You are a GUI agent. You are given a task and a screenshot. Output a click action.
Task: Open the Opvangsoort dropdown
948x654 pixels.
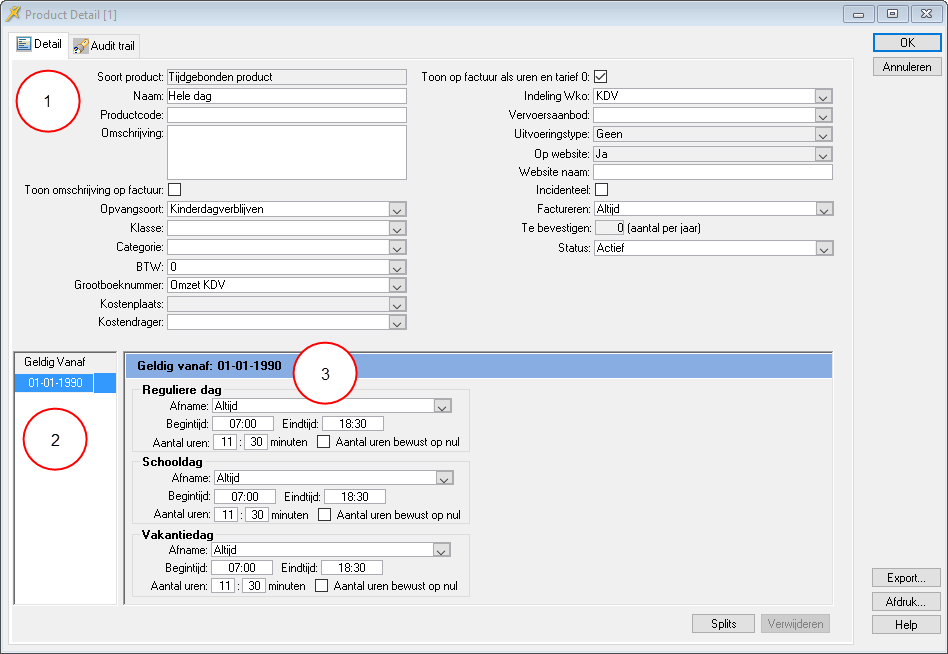pos(397,209)
